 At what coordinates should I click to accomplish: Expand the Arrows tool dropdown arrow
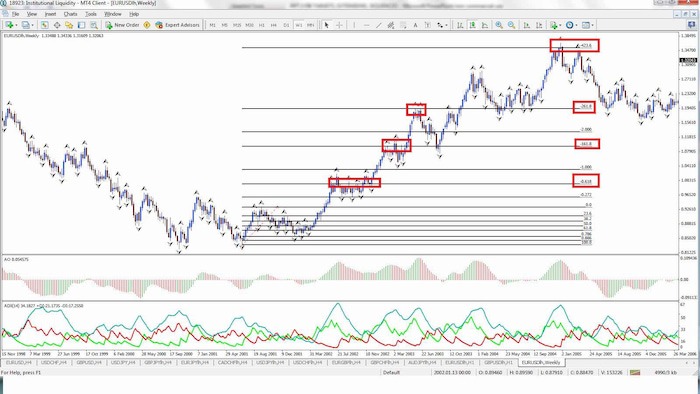(x=446, y=25)
